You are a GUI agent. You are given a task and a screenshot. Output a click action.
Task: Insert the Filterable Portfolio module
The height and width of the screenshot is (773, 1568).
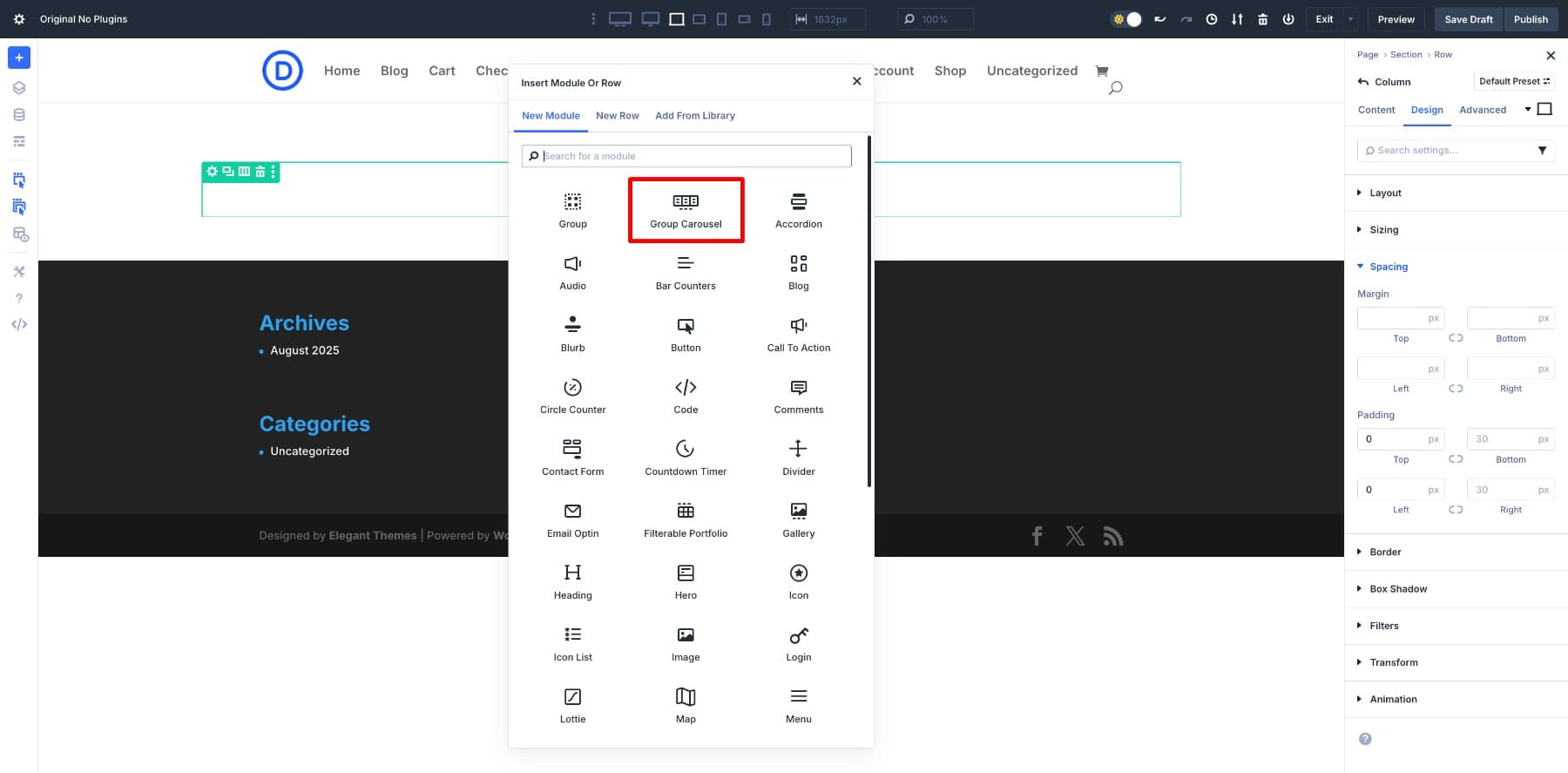coord(686,519)
